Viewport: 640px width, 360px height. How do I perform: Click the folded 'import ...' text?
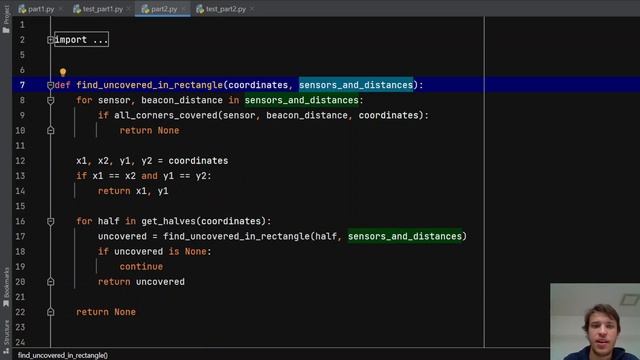(81, 40)
